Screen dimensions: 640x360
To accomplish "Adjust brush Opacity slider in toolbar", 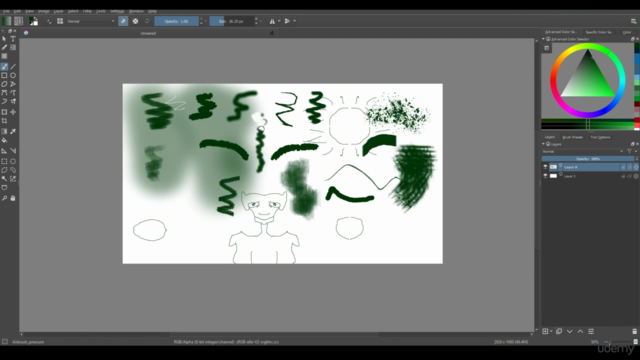I will tap(176, 21).
